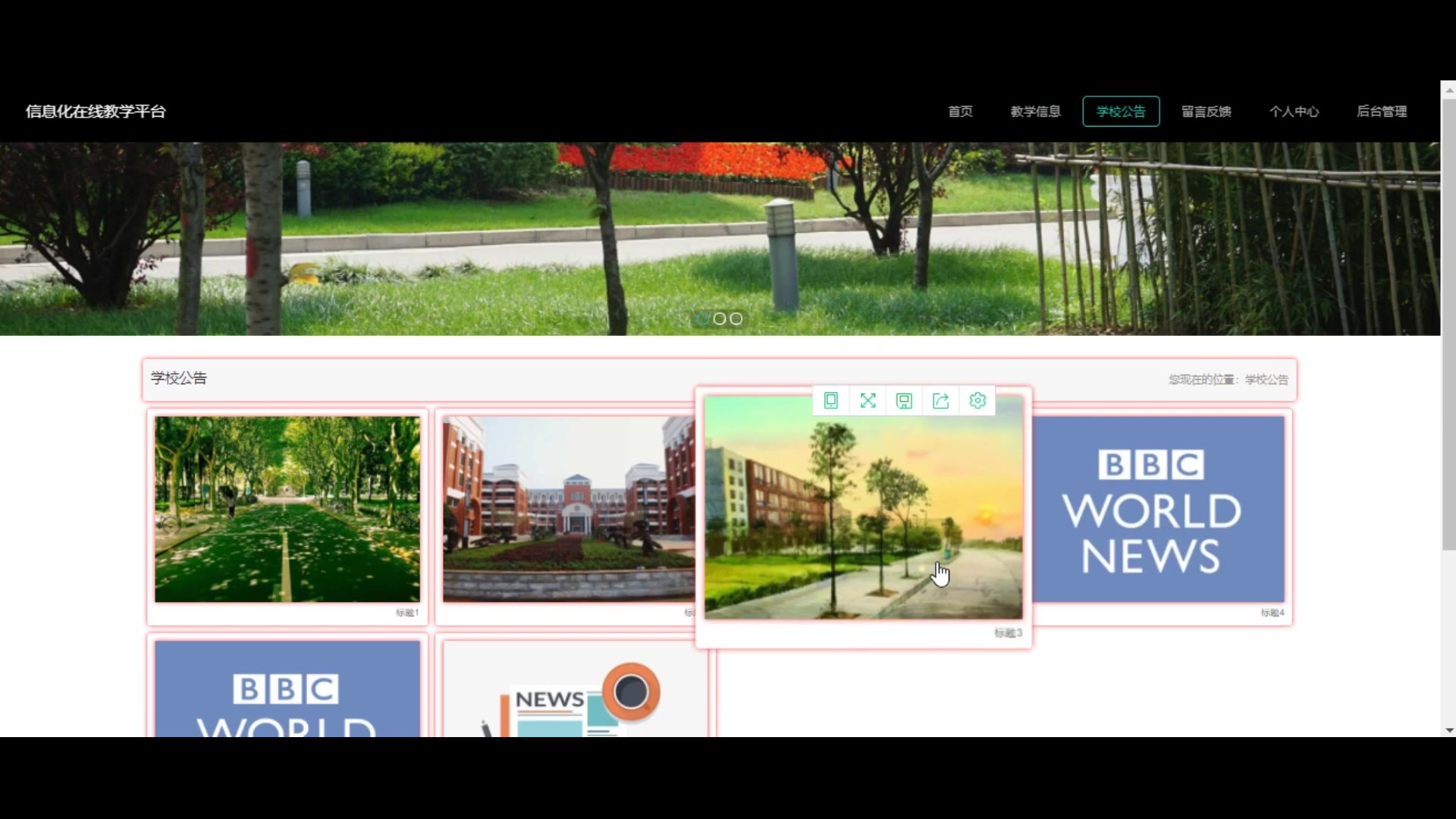1456x819 pixels.
Task: Click the page scrollbar up arrow
Action: coord(1449,89)
